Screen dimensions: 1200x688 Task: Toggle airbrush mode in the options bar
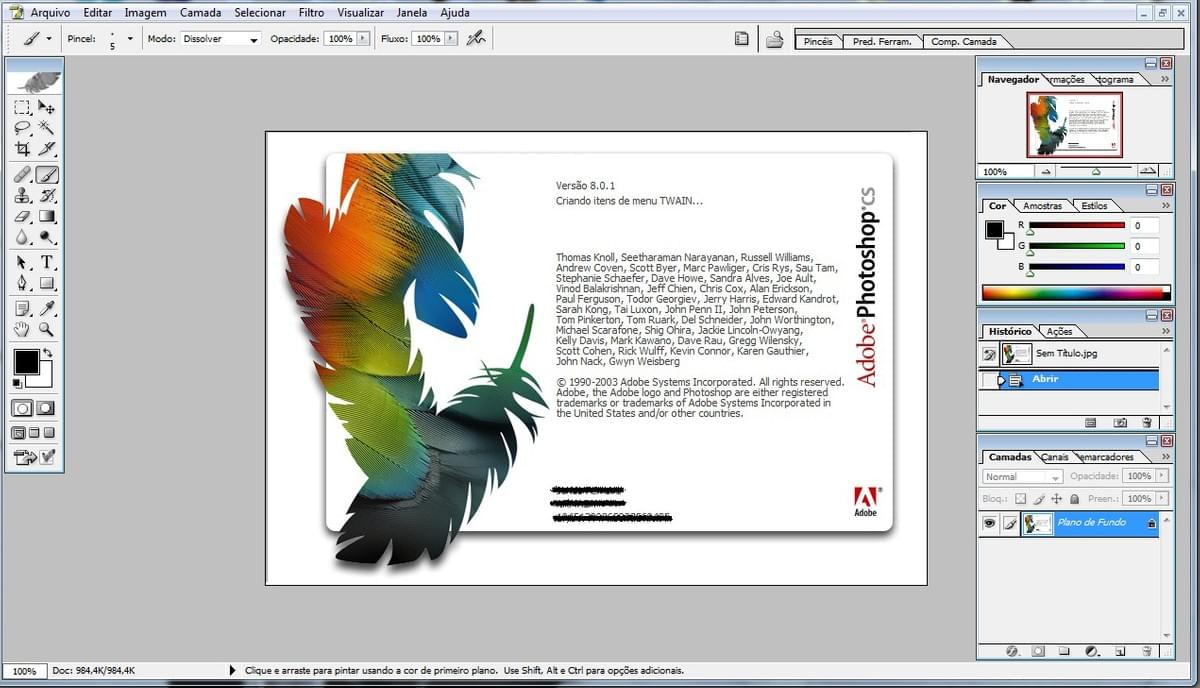pyautogui.click(x=475, y=38)
